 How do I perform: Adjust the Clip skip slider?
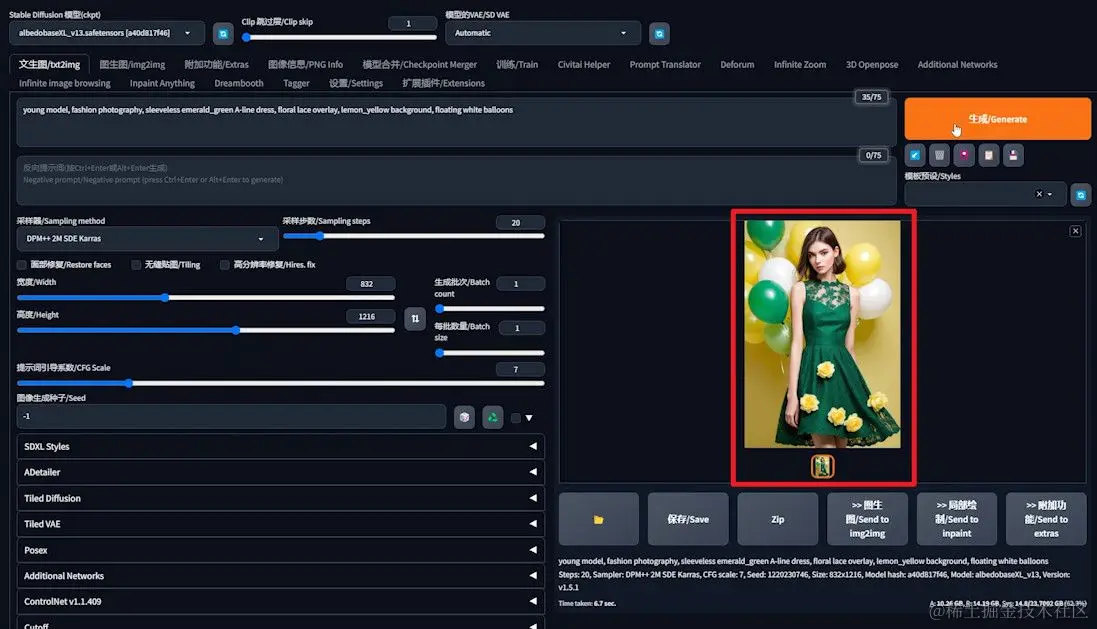pyautogui.click(x=339, y=37)
